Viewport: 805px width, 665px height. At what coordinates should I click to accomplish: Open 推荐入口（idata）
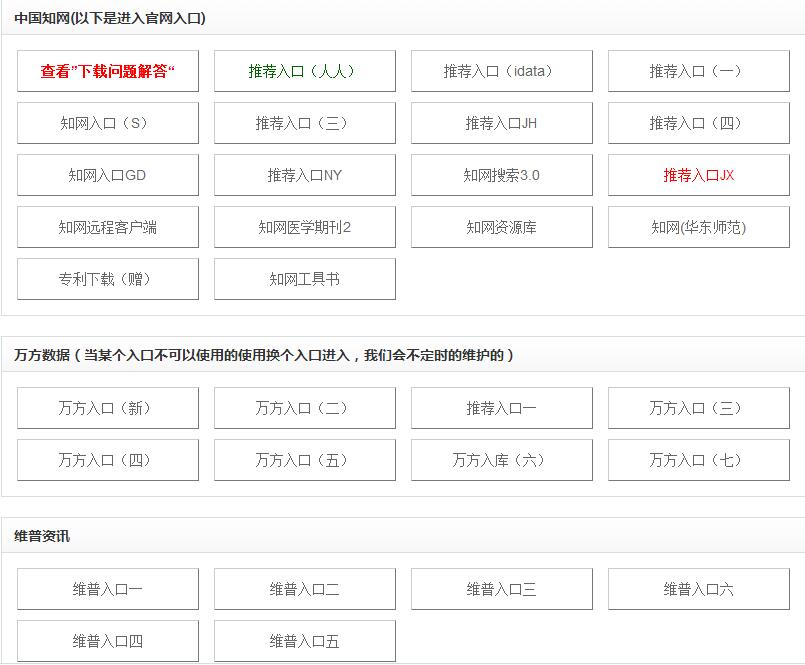[x=502, y=71]
